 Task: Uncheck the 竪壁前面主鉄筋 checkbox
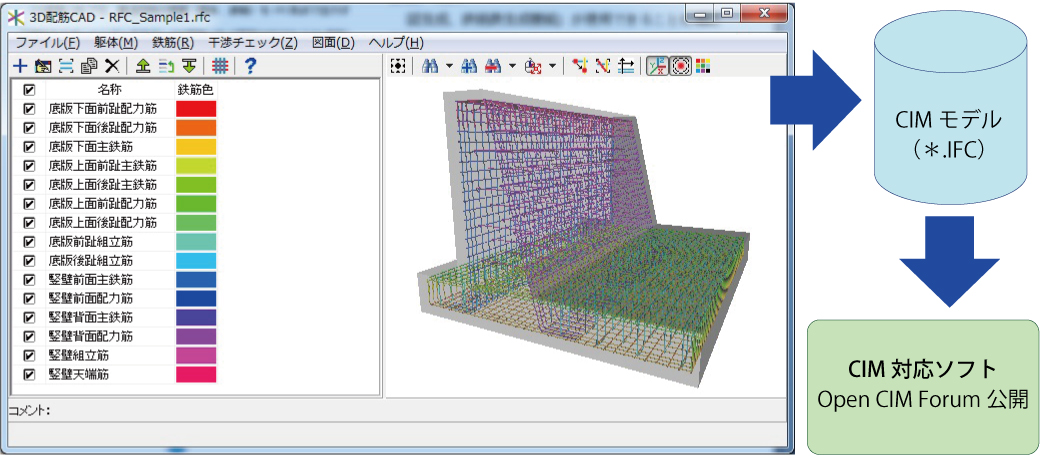click(29, 279)
